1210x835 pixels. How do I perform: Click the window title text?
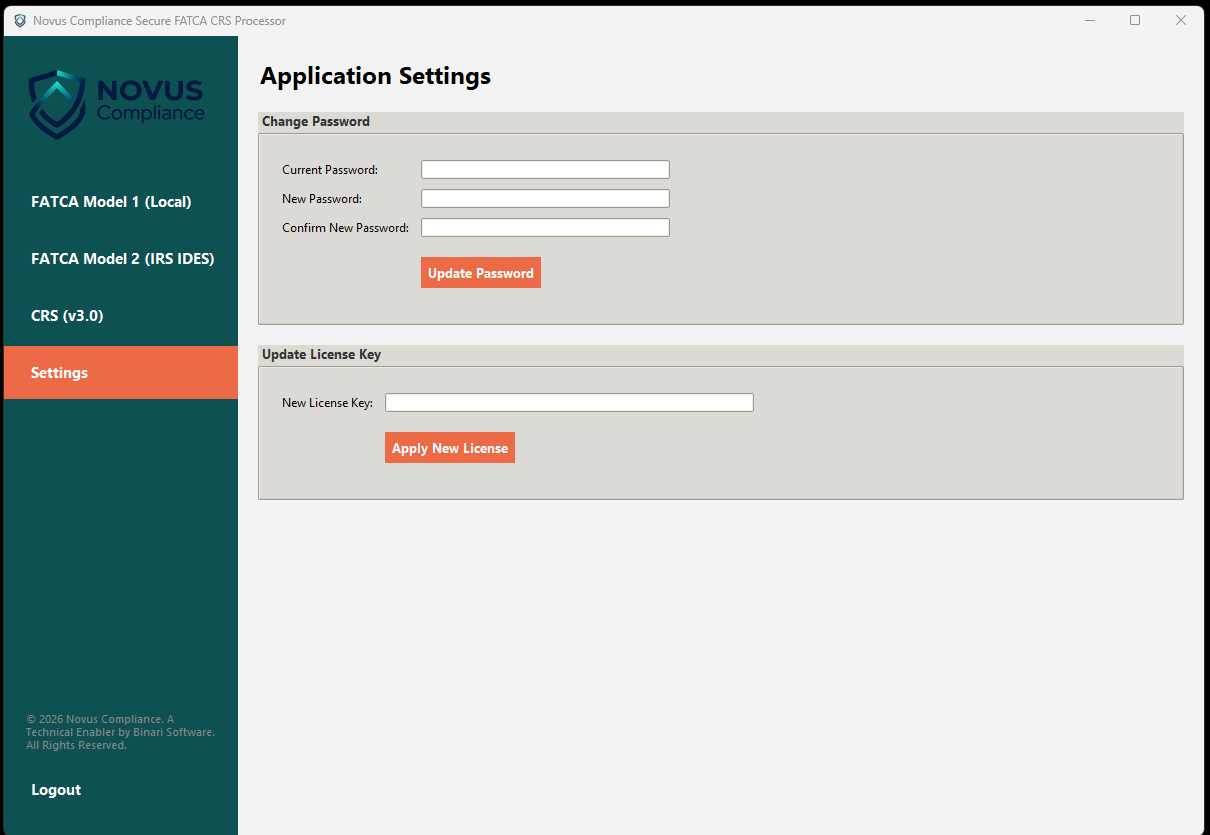click(x=159, y=21)
